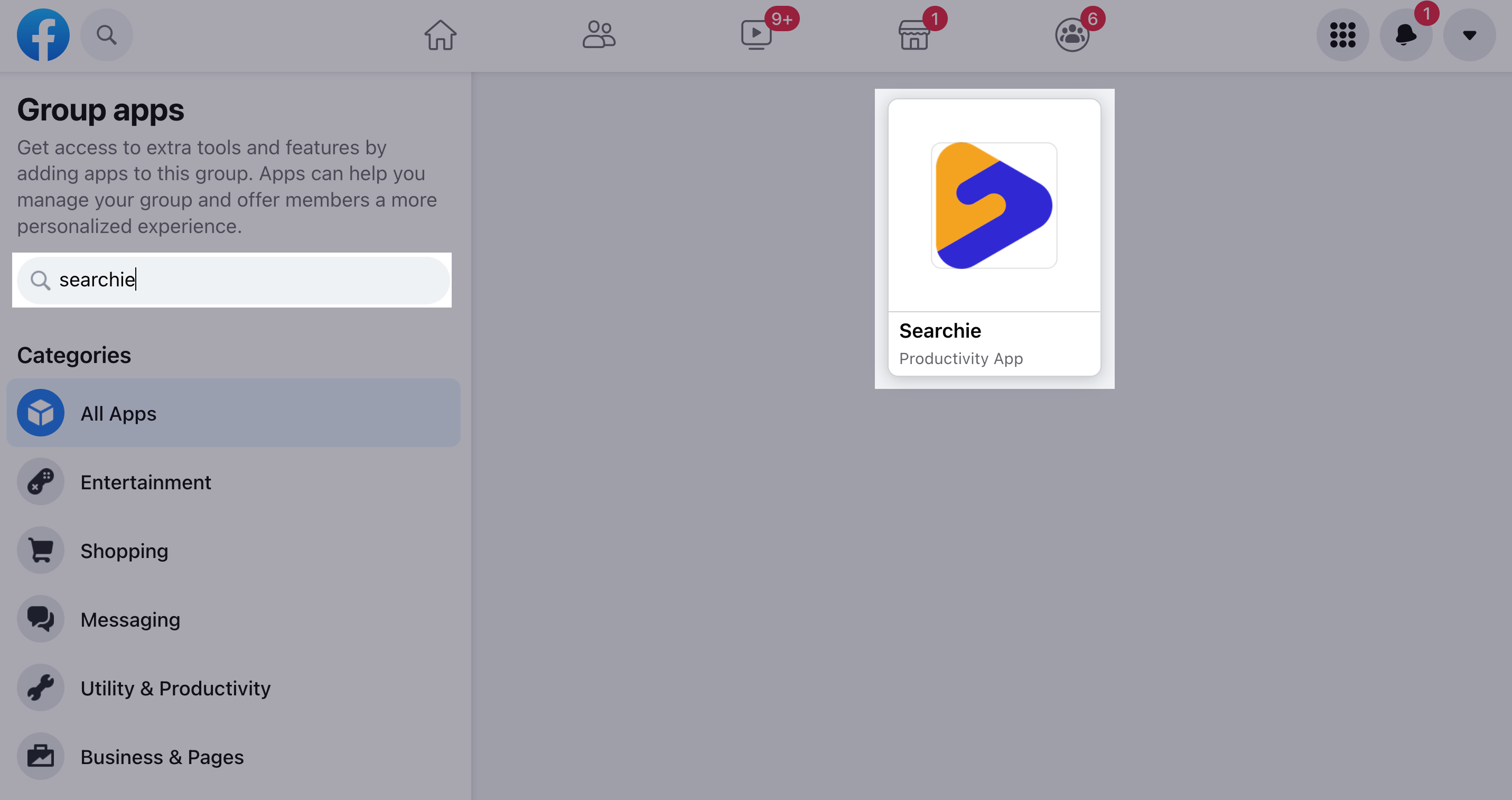
Task: Click the Business briefcase icon
Action: [41, 757]
